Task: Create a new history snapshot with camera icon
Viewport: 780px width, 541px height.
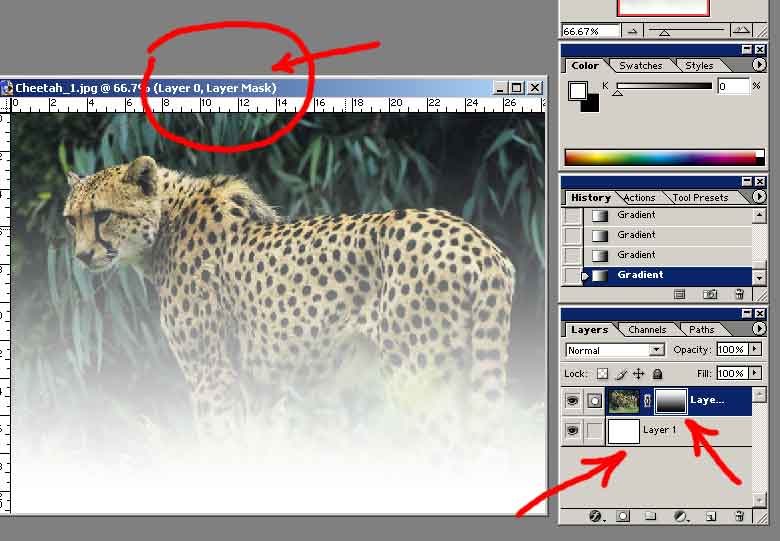Action: [710, 294]
